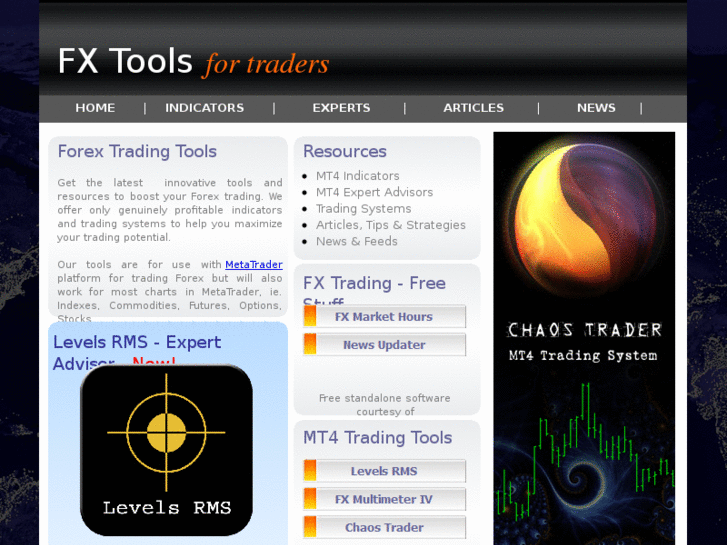Open the INDICATORS navigation item
The height and width of the screenshot is (545, 727).
(x=204, y=108)
